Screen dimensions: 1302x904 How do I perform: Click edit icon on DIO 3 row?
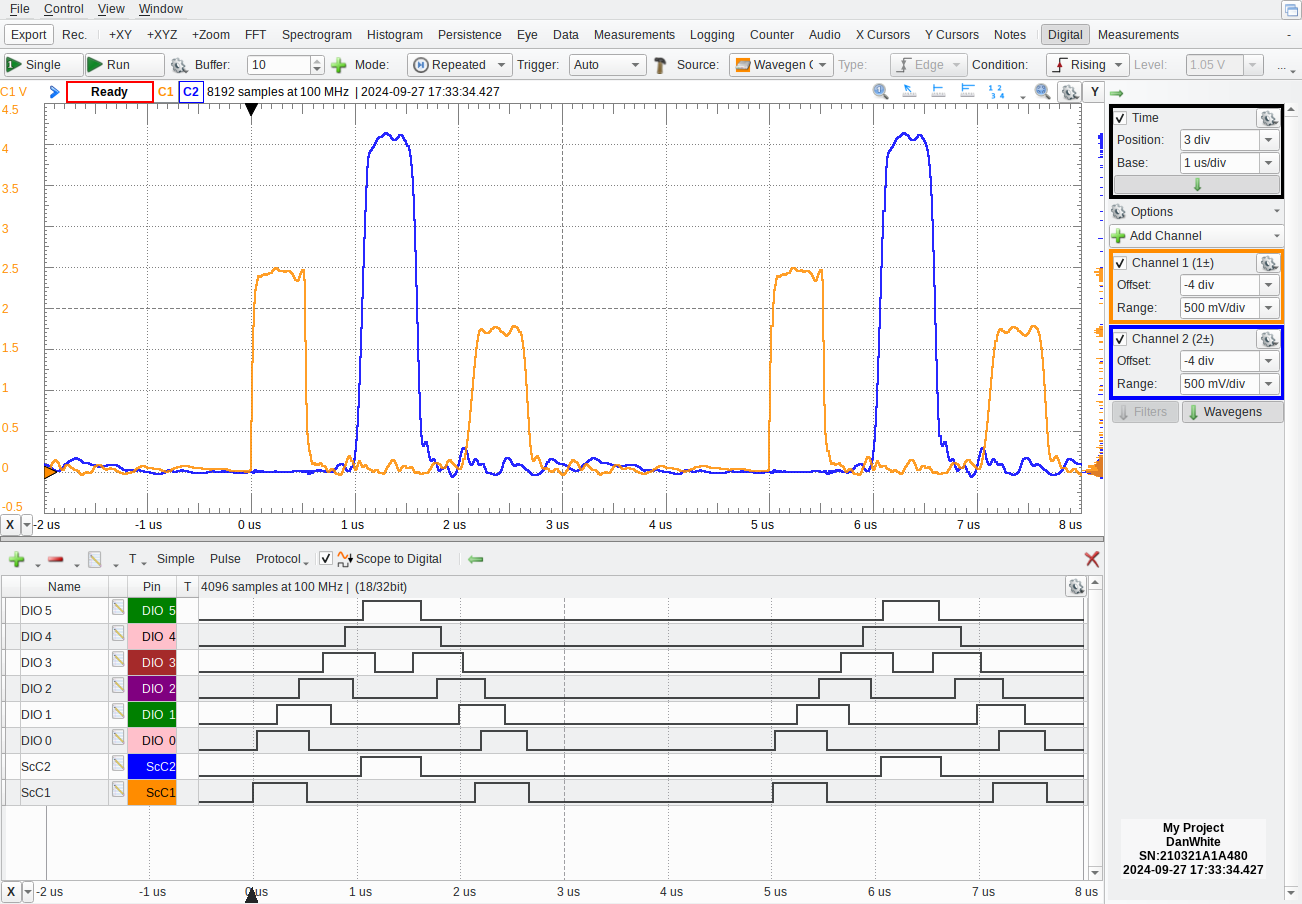coord(118,660)
